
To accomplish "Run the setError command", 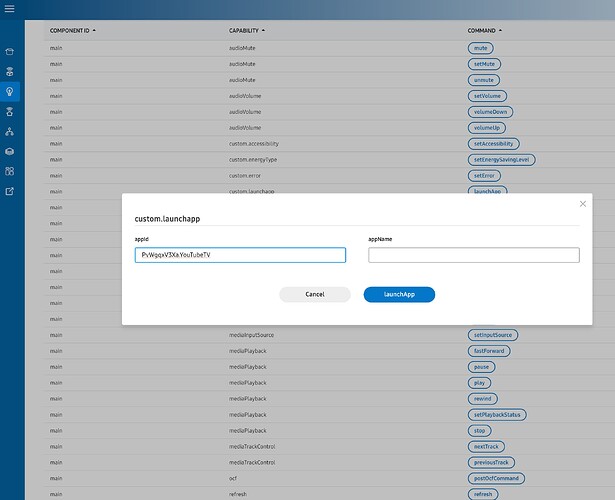I will (x=484, y=176).
